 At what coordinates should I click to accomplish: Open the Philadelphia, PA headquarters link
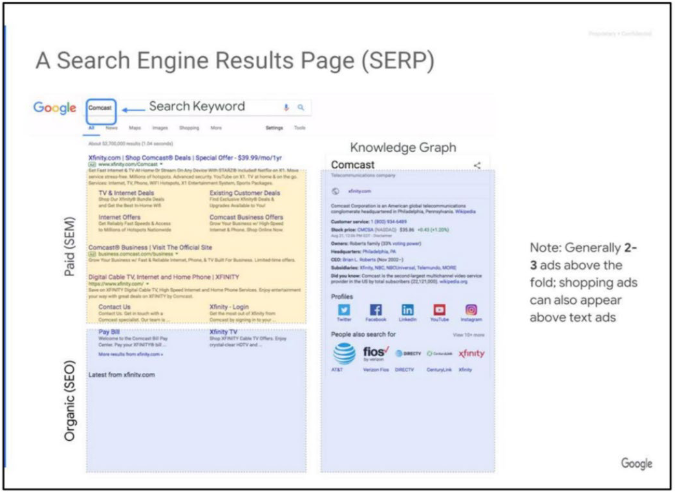click(379, 252)
